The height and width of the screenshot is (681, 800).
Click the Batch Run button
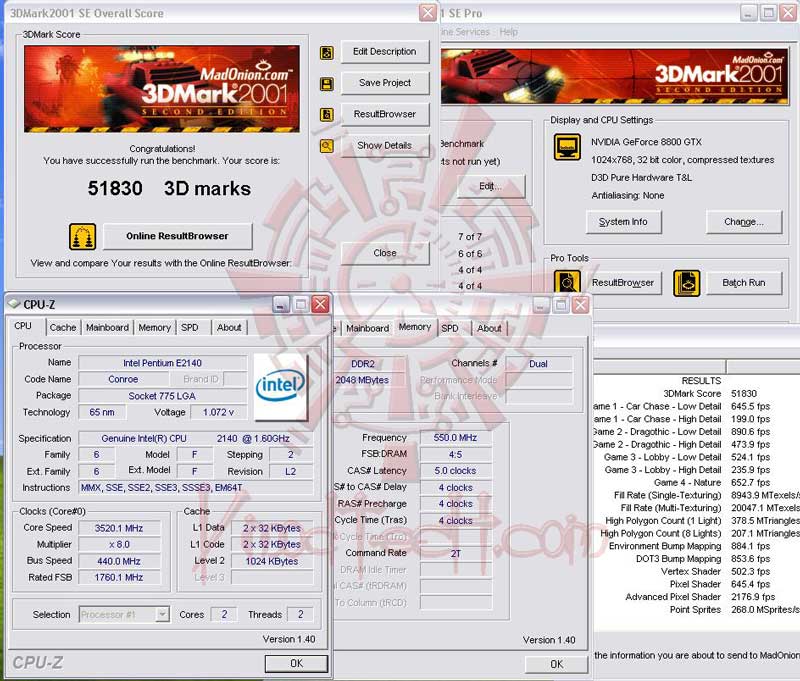tap(743, 283)
